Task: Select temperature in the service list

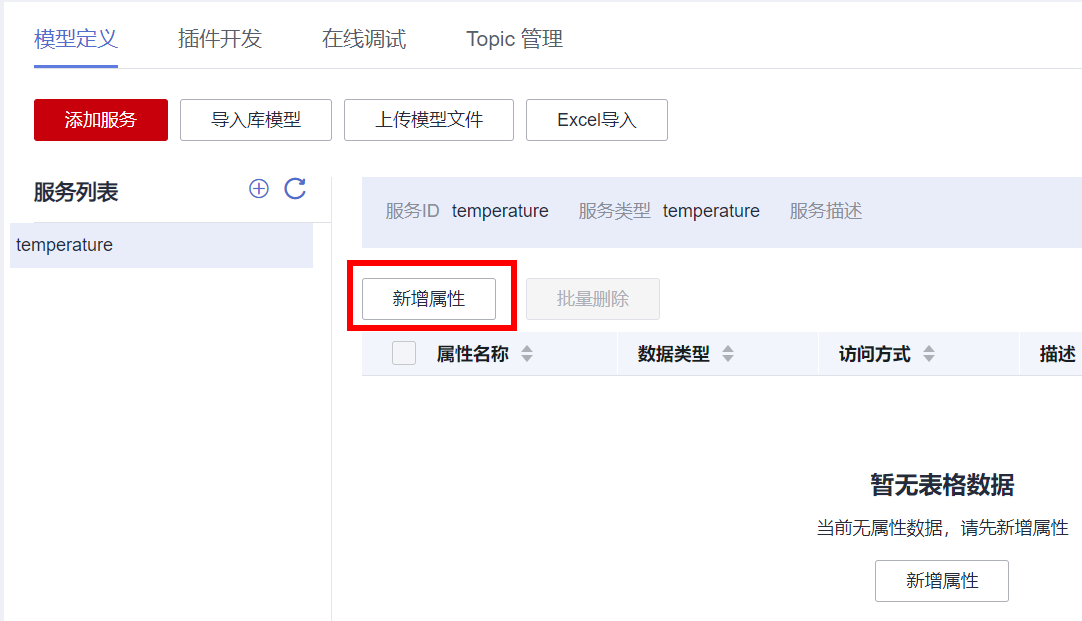Action: pos(65,245)
